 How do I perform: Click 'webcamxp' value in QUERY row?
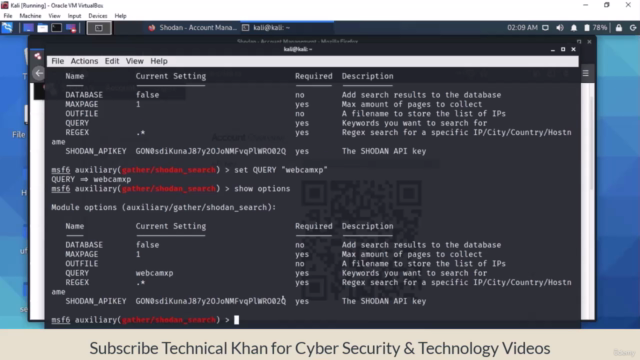point(154,273)
